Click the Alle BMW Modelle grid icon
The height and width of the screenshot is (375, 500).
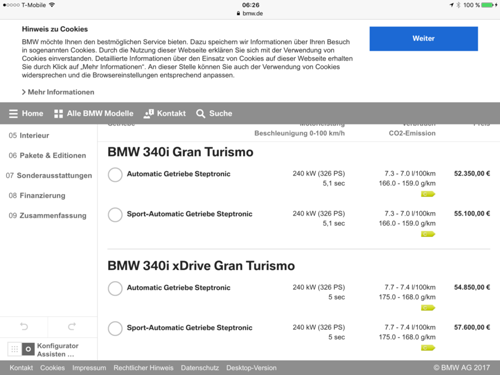58,114
